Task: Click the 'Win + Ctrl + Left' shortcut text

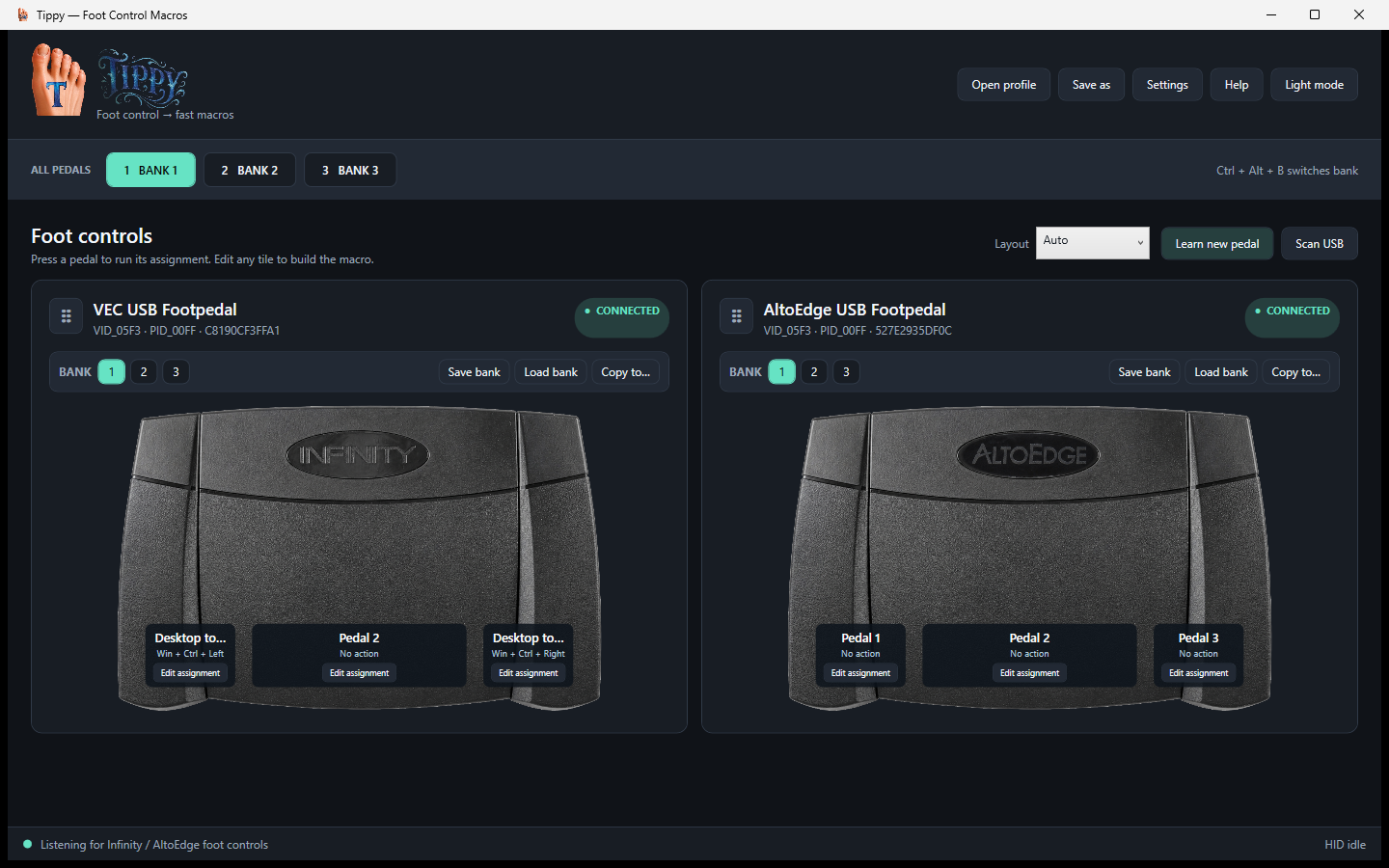Action: pyautogui.click(x=190, y=654)
